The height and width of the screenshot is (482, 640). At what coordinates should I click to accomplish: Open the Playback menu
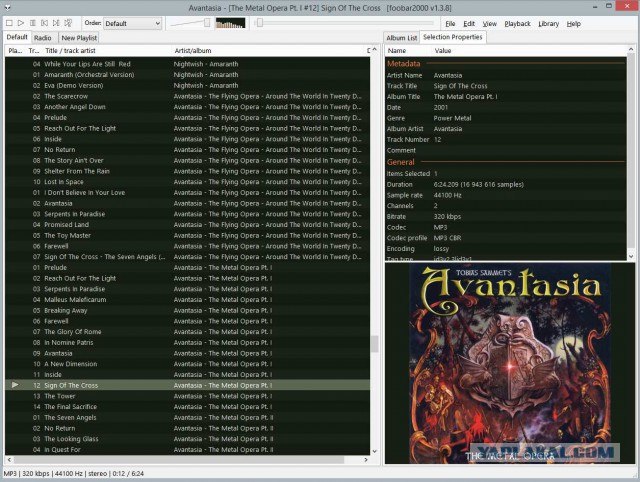[517, 24]
